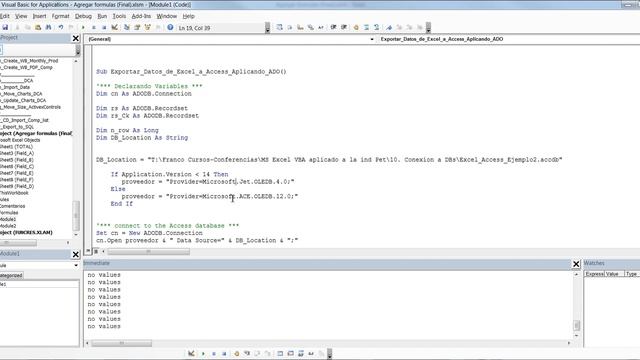This screenshot has height=360, width=640.
Task: Toggle a bookmark with the flag icon
Action: 389,27
